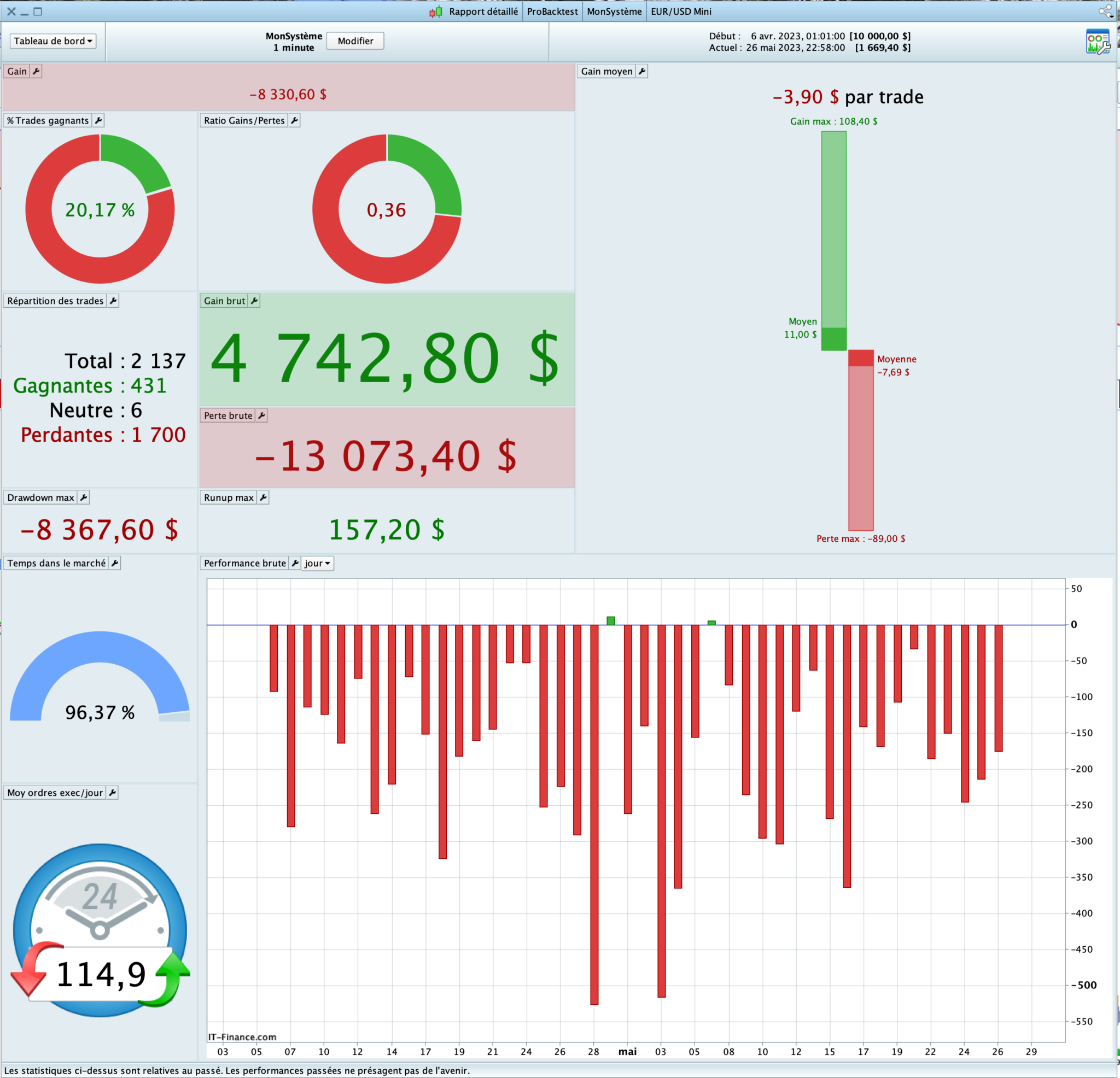Open the dashboard configuration icon top right

[x=1097, y=42]
